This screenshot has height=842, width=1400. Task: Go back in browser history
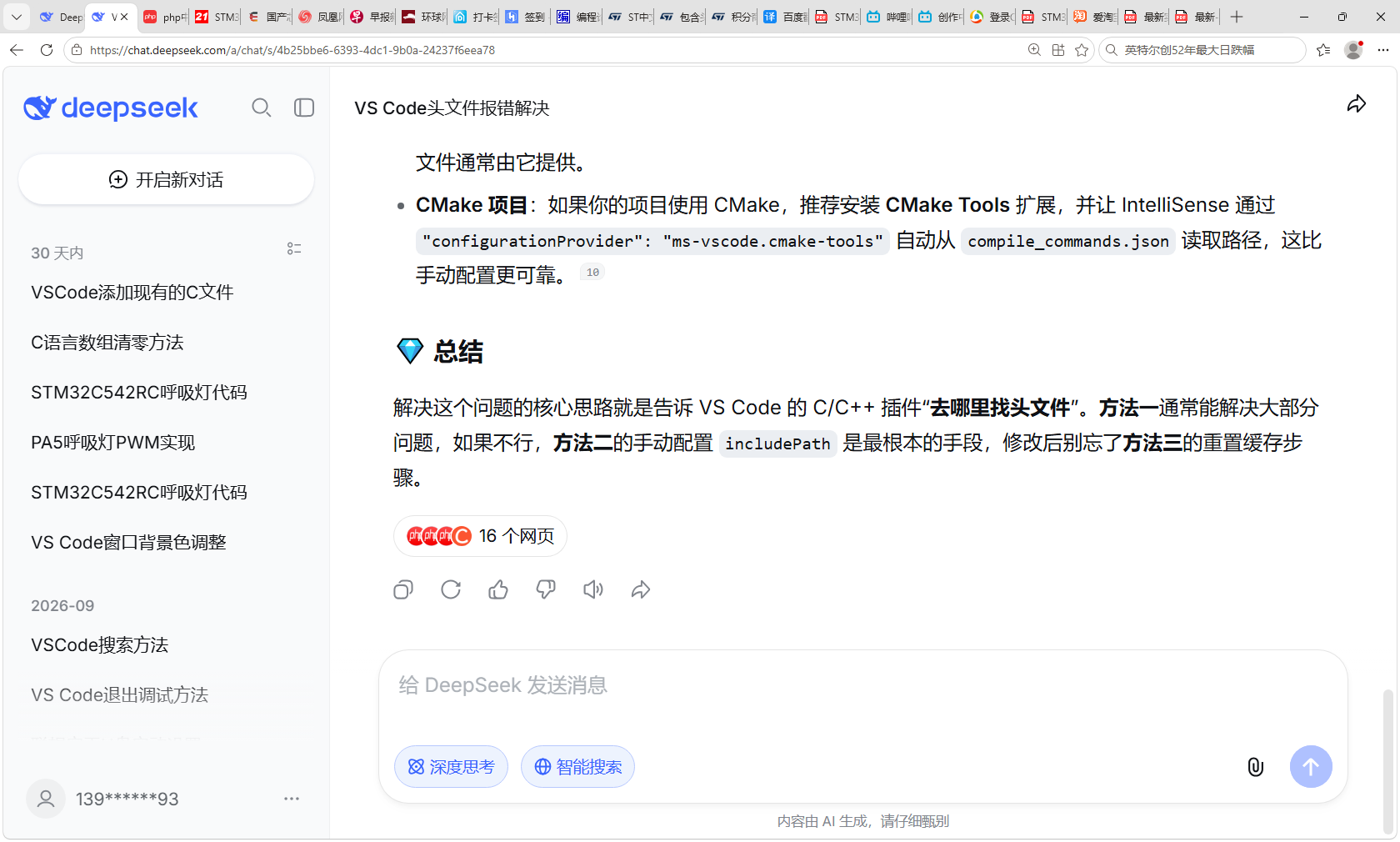pos(17,50)
